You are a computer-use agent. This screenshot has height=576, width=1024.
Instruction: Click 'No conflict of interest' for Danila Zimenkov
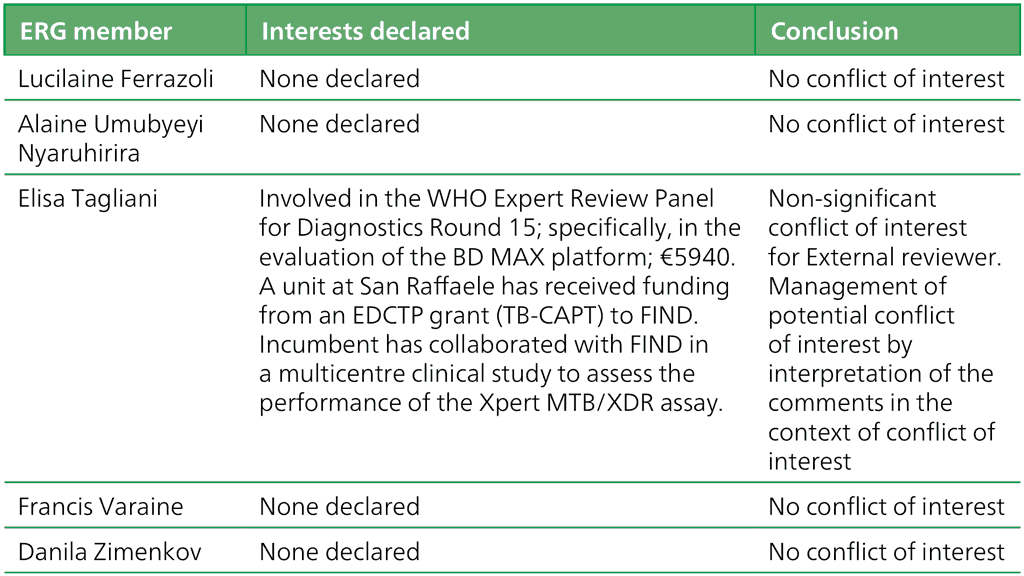tap(886, 552)
